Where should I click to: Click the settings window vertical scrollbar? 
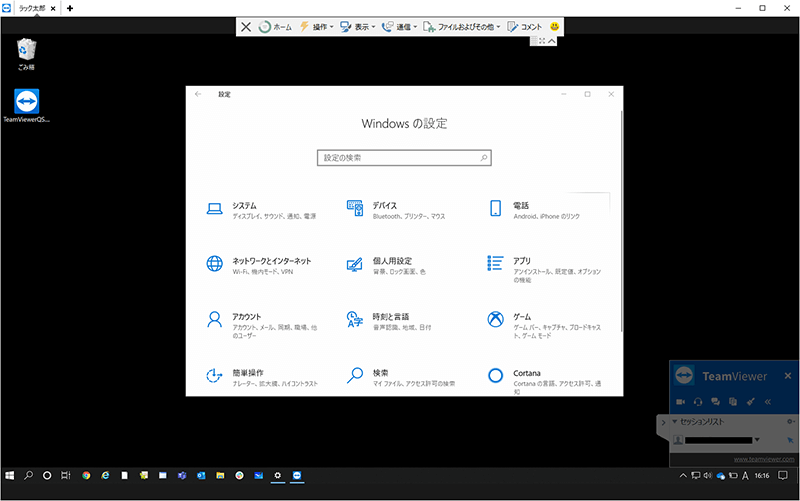tap(621, 221)
